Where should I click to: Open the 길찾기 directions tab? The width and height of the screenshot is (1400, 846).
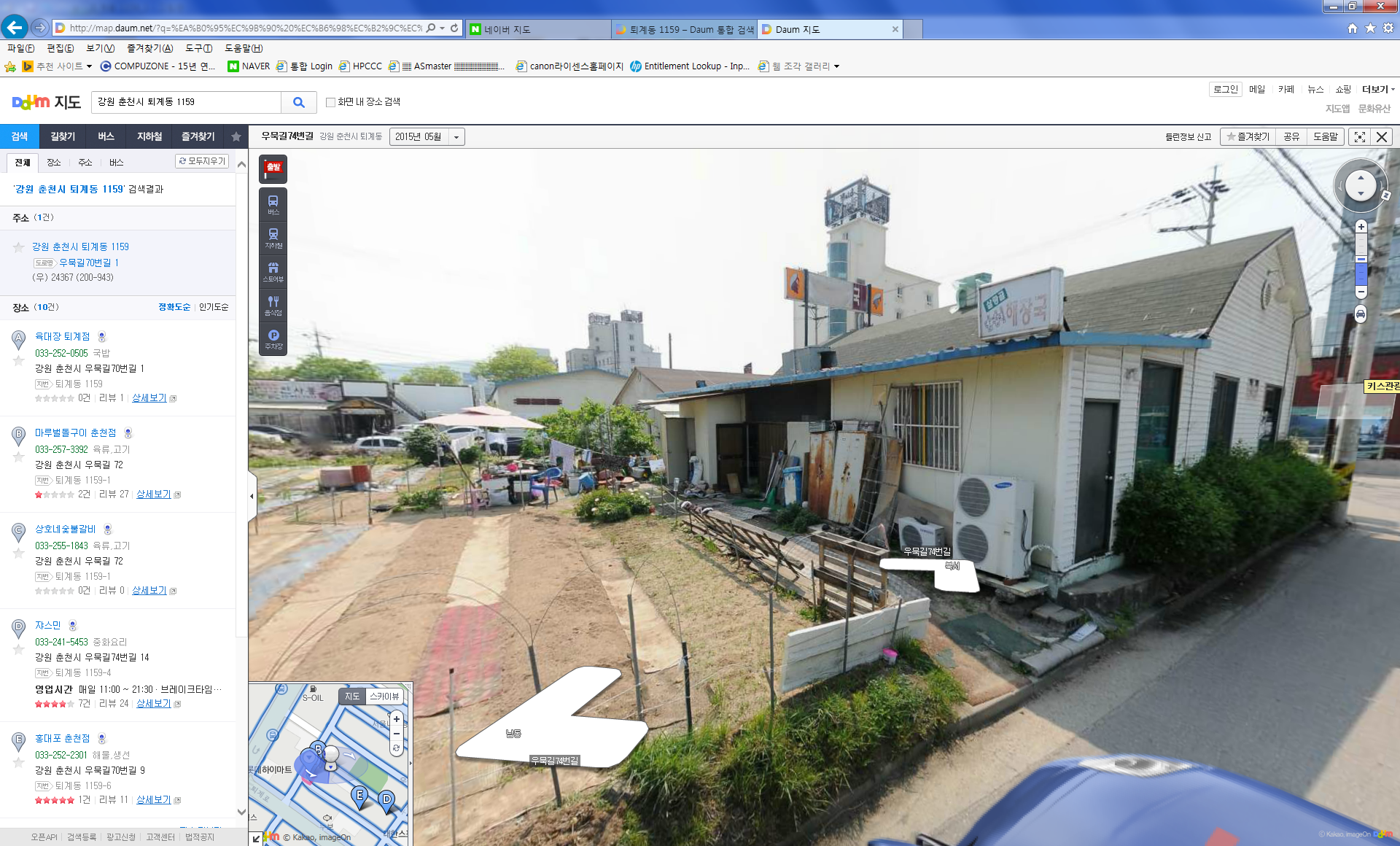(x=63, y=136)
